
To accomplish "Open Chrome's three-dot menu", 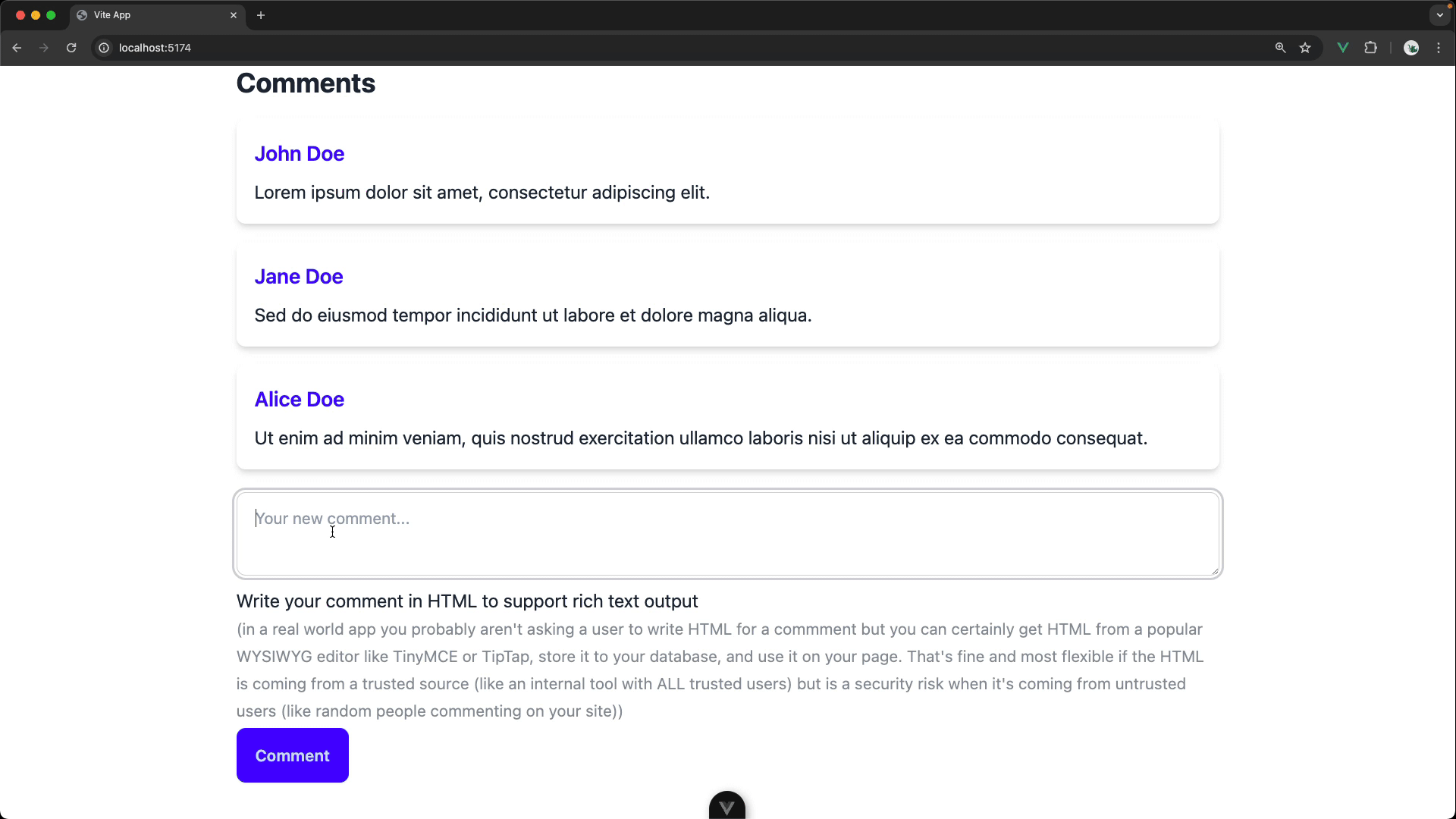I will [x=1439, y=47].
